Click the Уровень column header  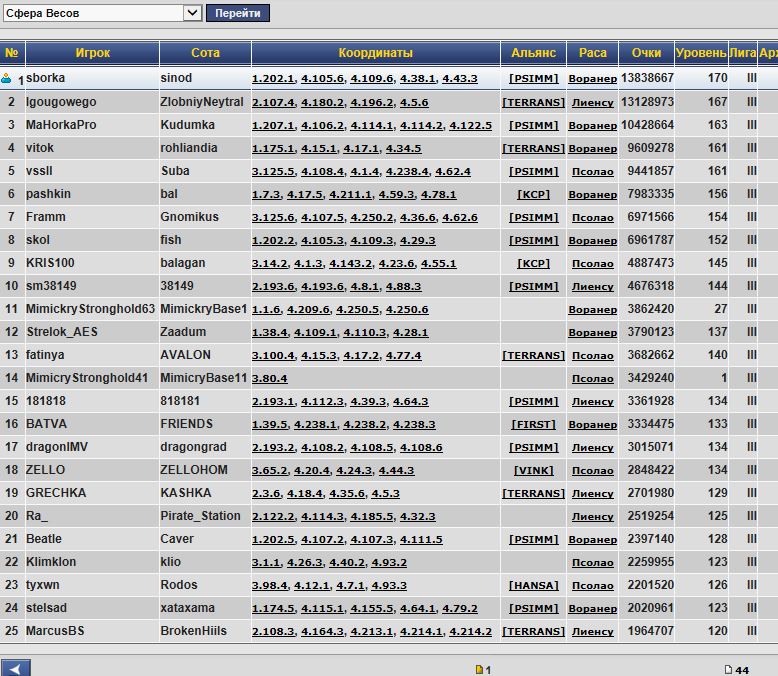tap(700, 53)
